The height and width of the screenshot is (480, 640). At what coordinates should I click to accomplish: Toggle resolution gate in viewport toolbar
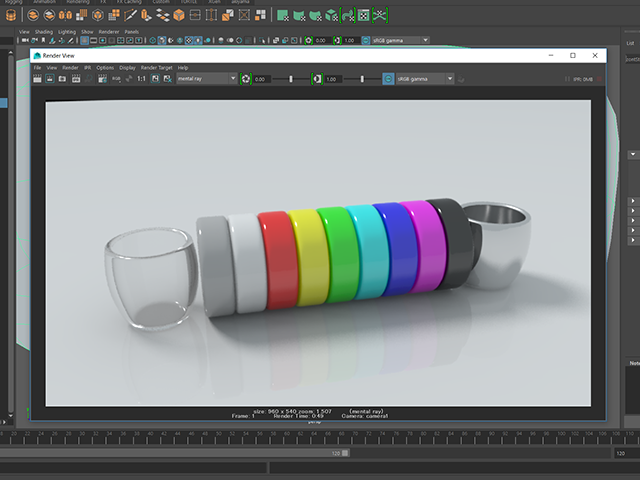click(102, 40)
